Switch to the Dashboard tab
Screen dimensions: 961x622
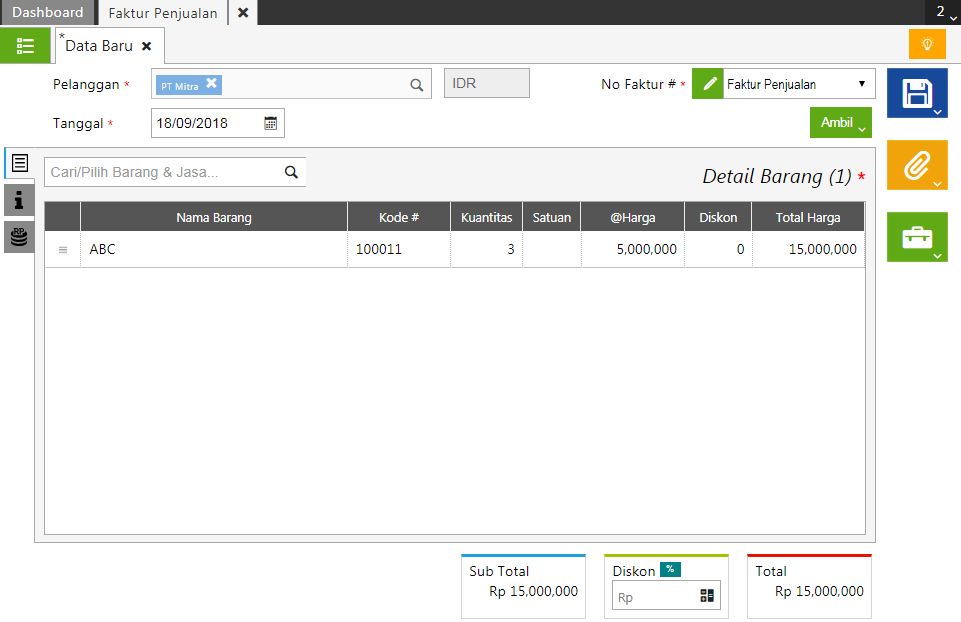(47, 13)
